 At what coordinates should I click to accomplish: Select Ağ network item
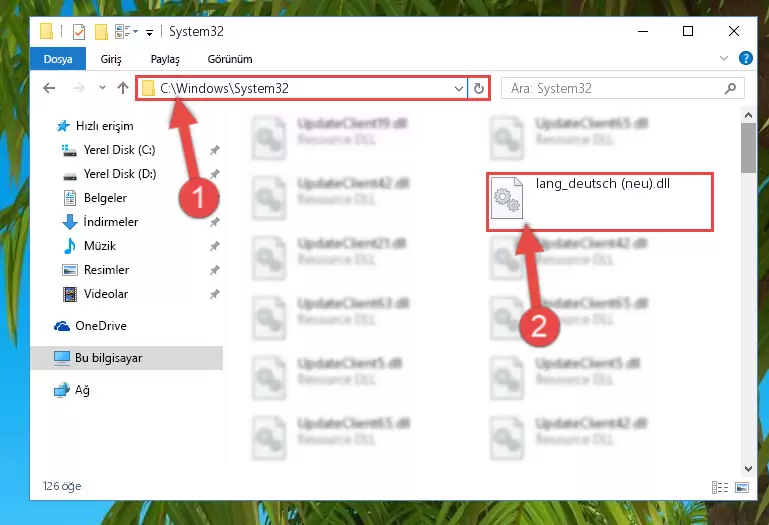coord(82,390)
